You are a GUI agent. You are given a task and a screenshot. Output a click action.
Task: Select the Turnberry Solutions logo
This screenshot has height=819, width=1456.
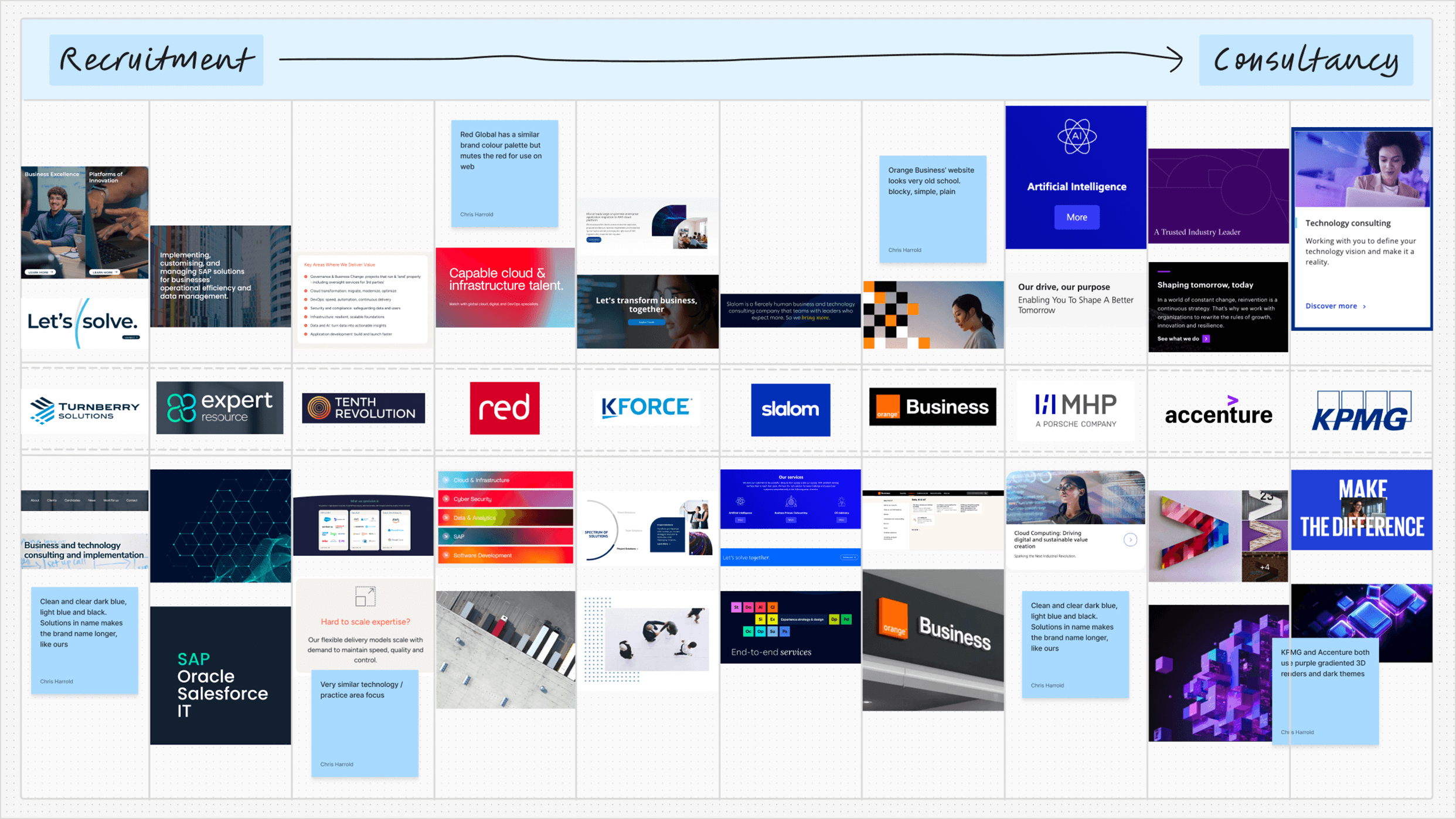pyautogui.click(x=84, y=410)
